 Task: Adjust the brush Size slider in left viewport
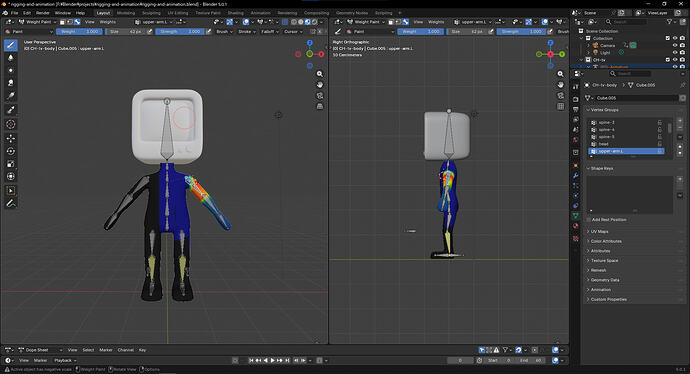125,32
